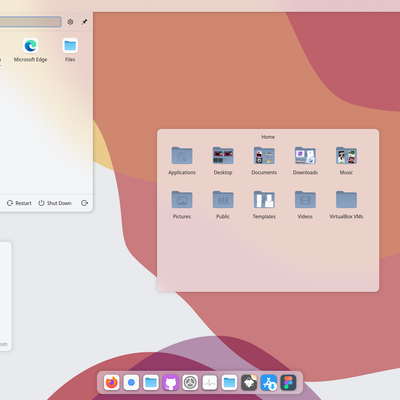Open the Pictures folder in Home widget
The height and width of the screenshot is (400, 400).
click(182, 205)
